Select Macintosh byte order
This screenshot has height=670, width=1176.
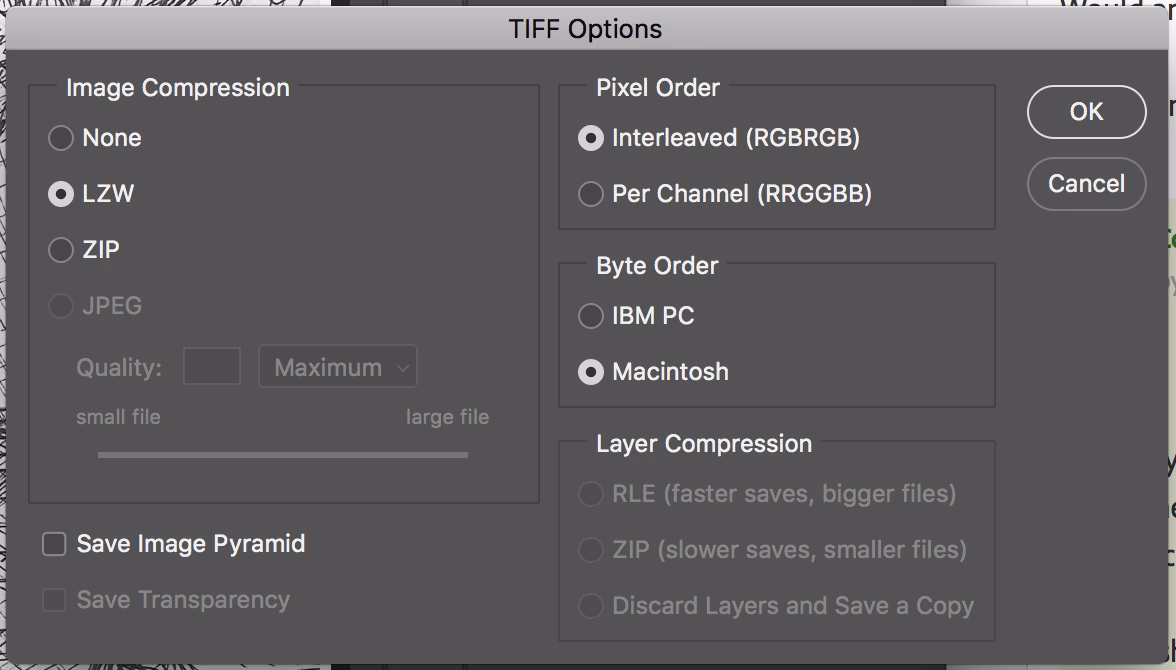pos(590,372)
